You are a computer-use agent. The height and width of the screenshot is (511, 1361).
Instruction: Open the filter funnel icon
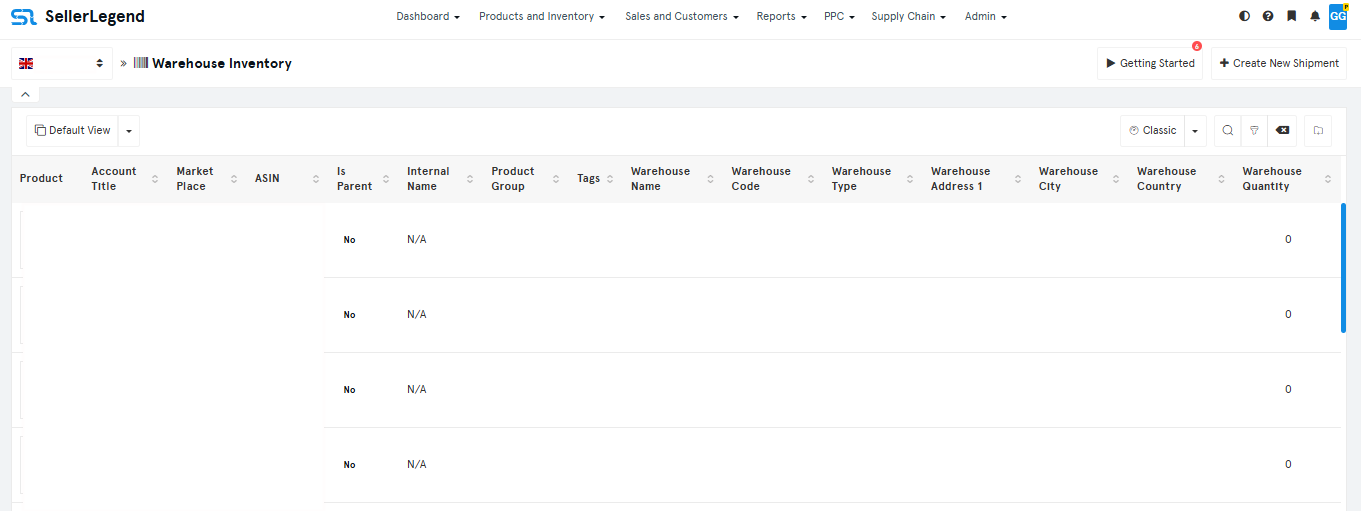(x=1254, y=131)
